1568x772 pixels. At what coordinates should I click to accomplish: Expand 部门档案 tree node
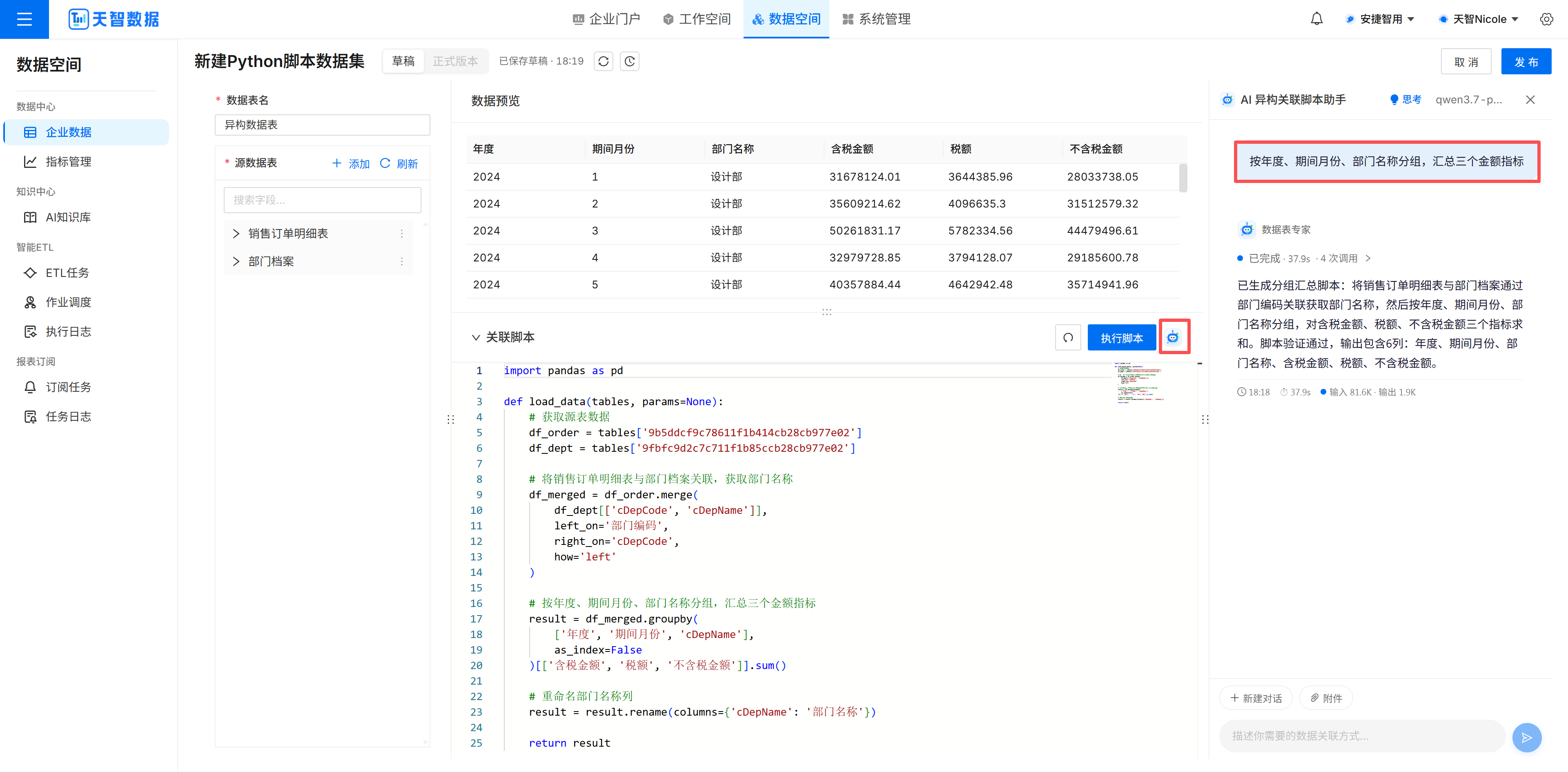236,261
